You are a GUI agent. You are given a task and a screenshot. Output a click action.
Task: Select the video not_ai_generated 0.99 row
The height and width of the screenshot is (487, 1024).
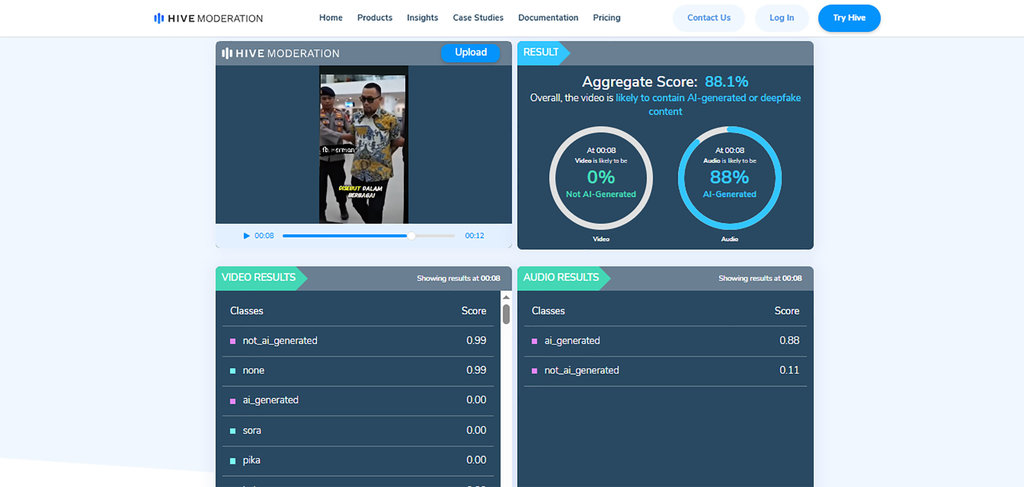[x=359, y=341]
